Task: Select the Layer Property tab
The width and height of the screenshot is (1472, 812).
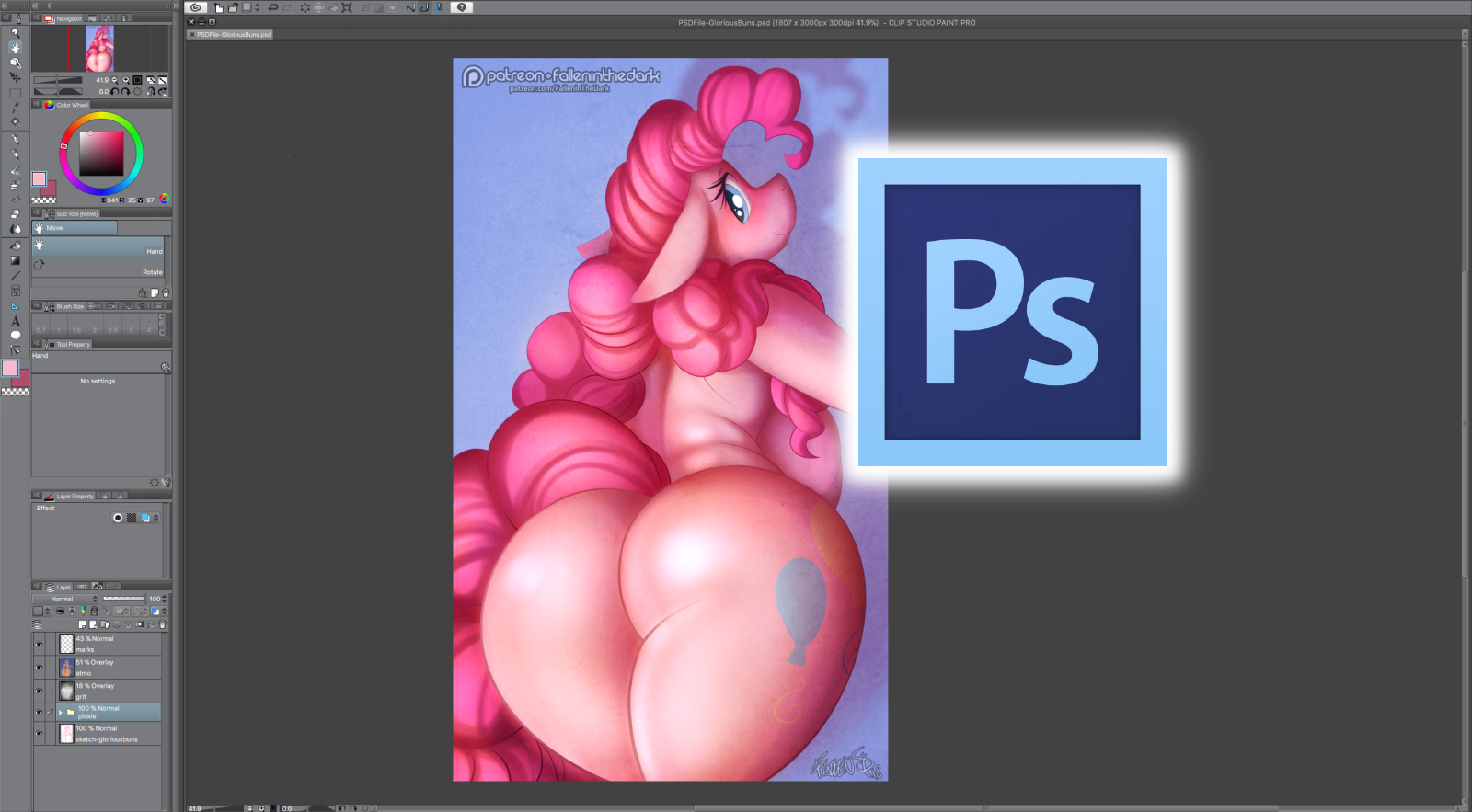Action: pos(69,496)
